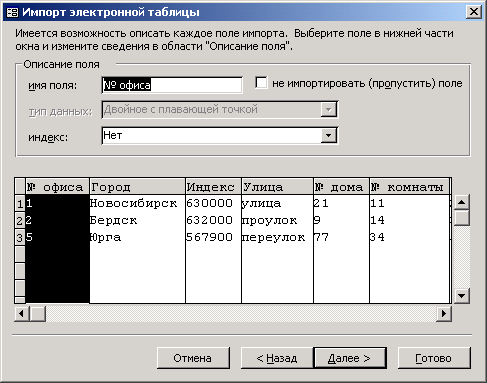The image size is (487, 383).
Task: Click the улица cell
Action: (x=277, y=203)
